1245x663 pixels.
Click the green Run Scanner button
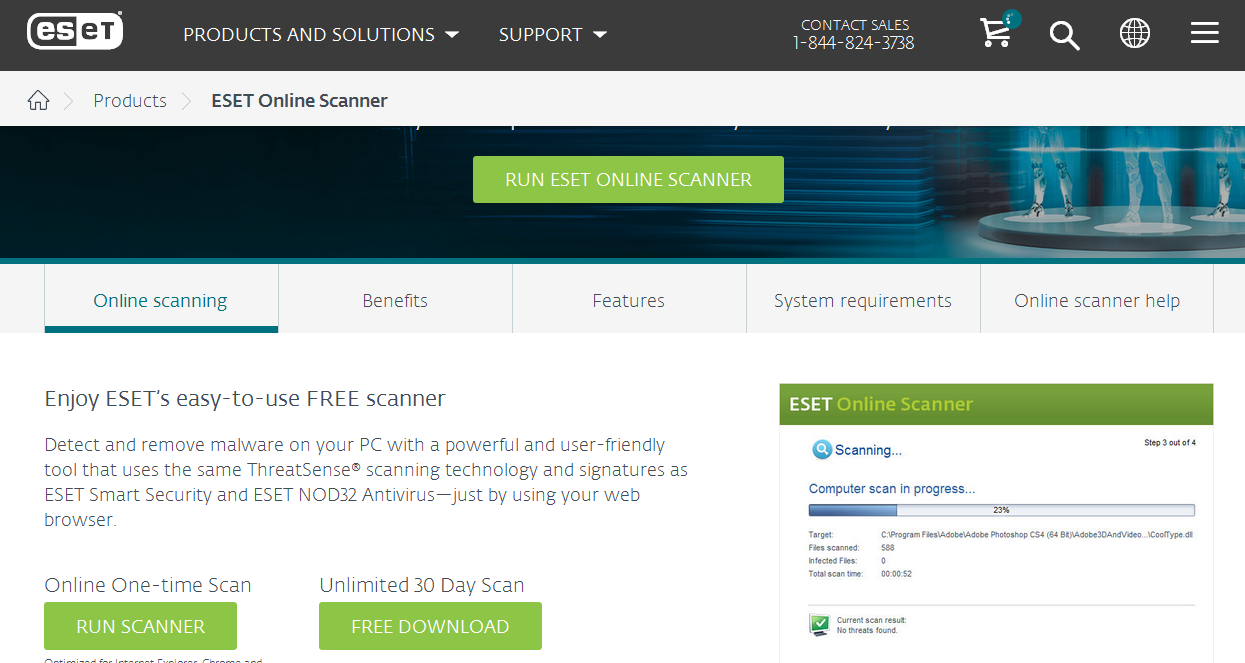[140, 627]
